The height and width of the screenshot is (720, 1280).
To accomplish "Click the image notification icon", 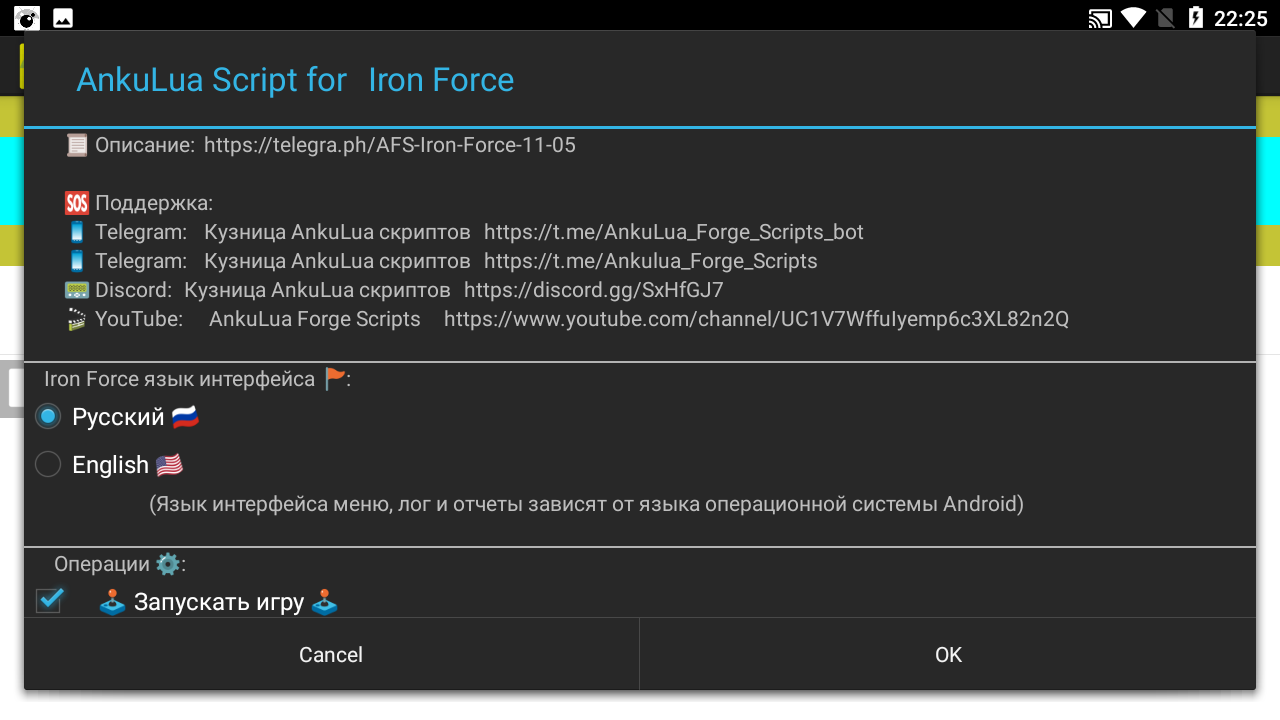I will click(x=62, y=18).
